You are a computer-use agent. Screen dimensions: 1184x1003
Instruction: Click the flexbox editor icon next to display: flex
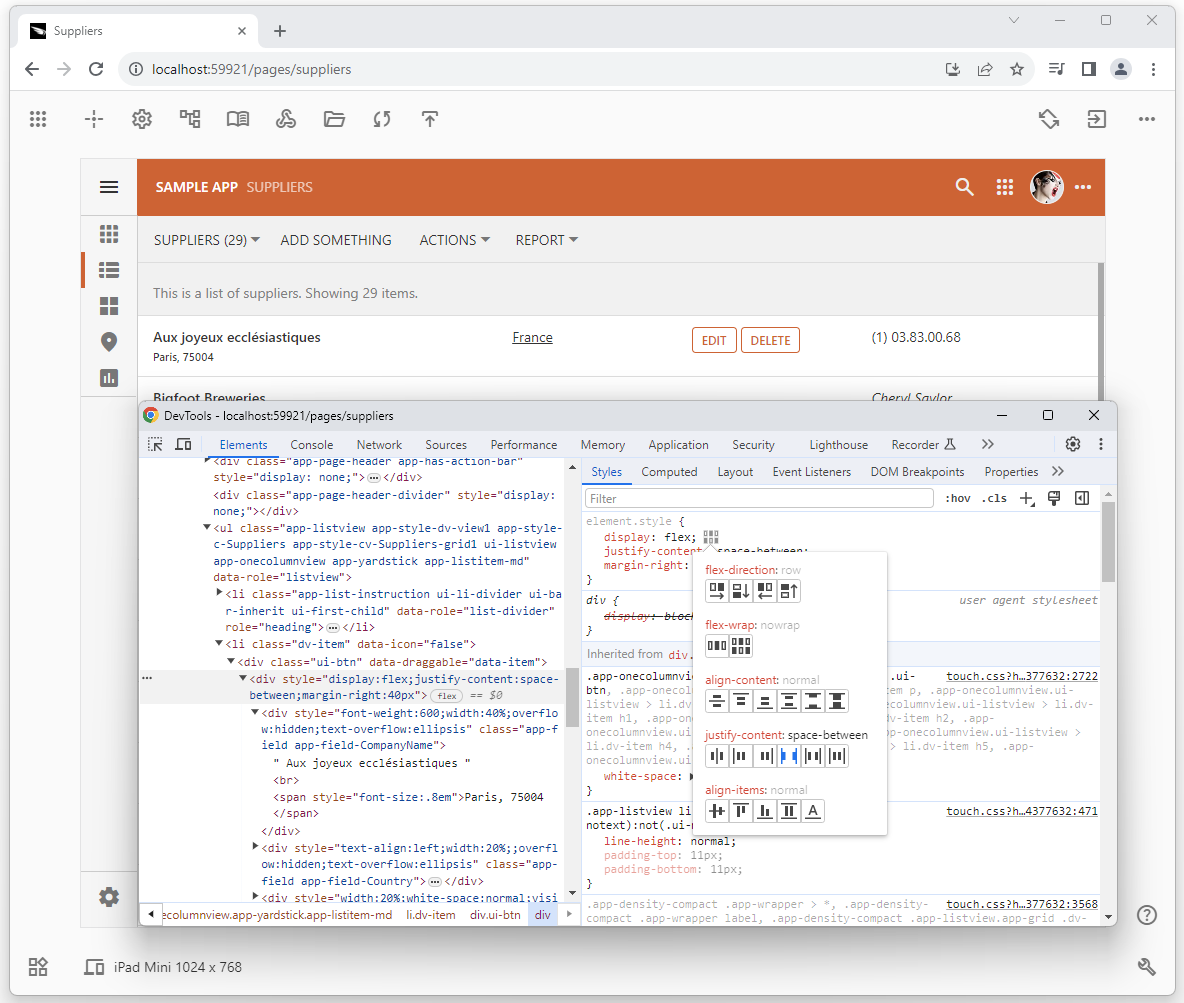(x=711, y=537)
